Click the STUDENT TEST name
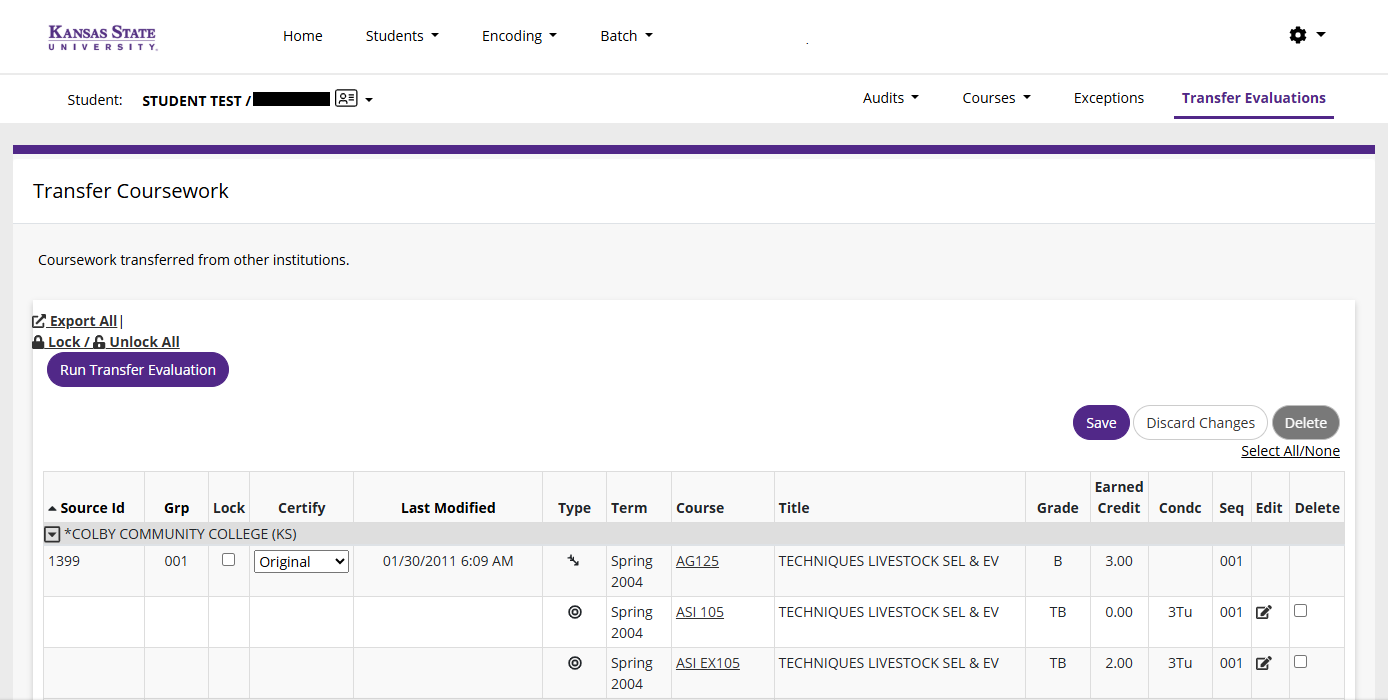The height and width of the screenshot is (700, 1388). tap(192, 101)
